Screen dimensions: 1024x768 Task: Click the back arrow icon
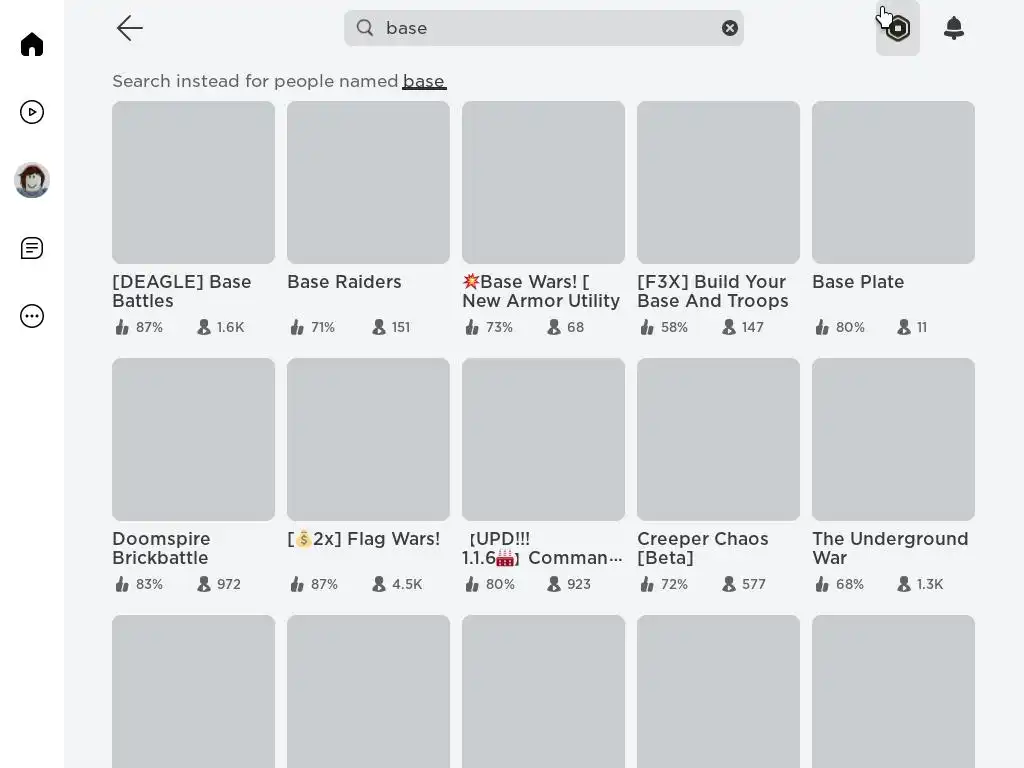coord(130,28)
